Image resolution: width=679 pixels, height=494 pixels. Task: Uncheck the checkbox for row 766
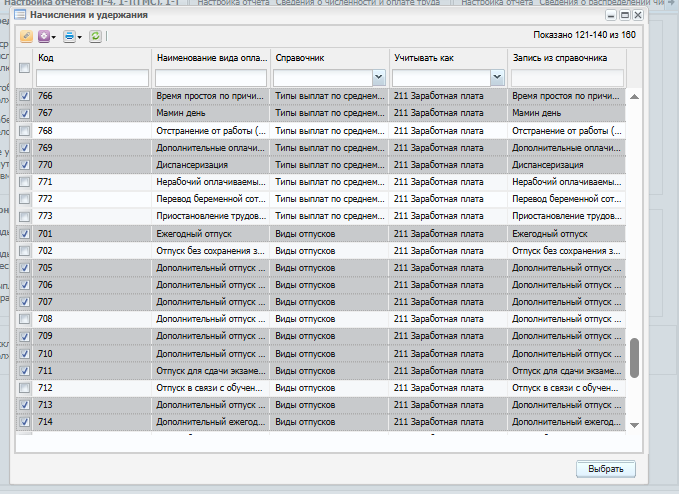tap(25, 96)
